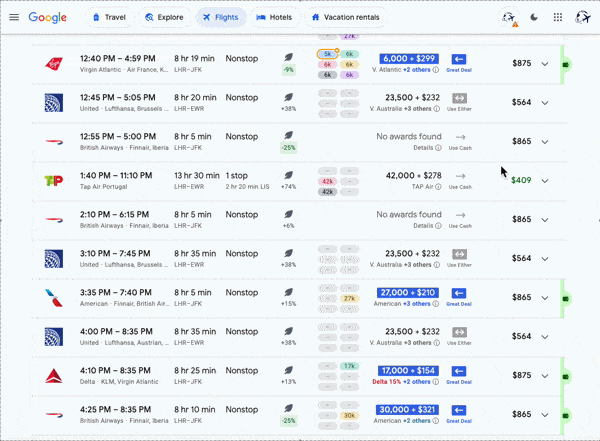Click the 30,000 + $321 award price
Image resolution: width=600 pixels, height=441 pixels.
coord(407,410)
